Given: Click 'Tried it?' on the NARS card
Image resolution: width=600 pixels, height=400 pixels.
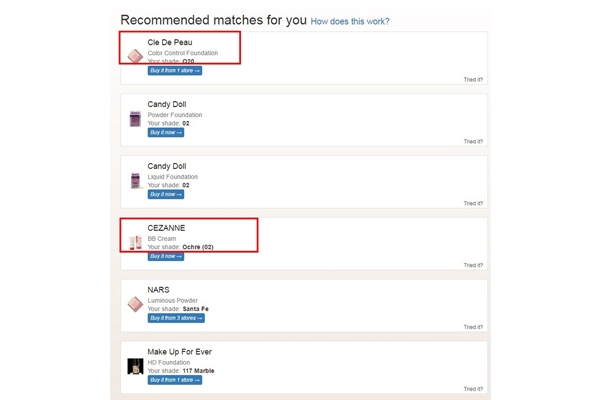Looking at the screenshot, I should pos(473,327).
